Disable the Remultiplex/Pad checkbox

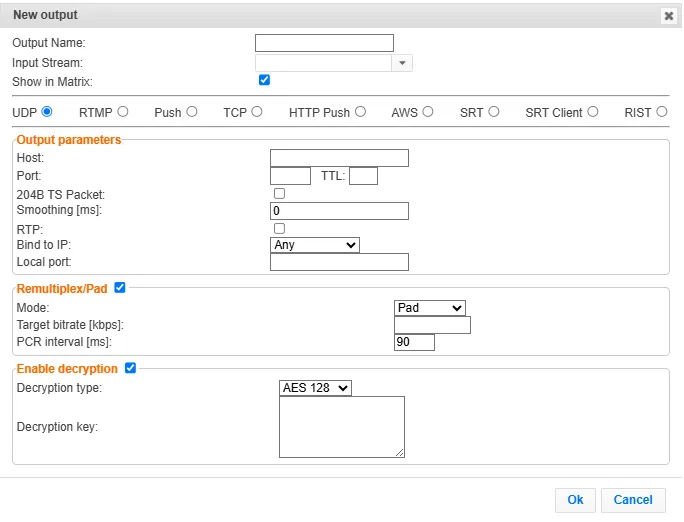tap(120, 288)
